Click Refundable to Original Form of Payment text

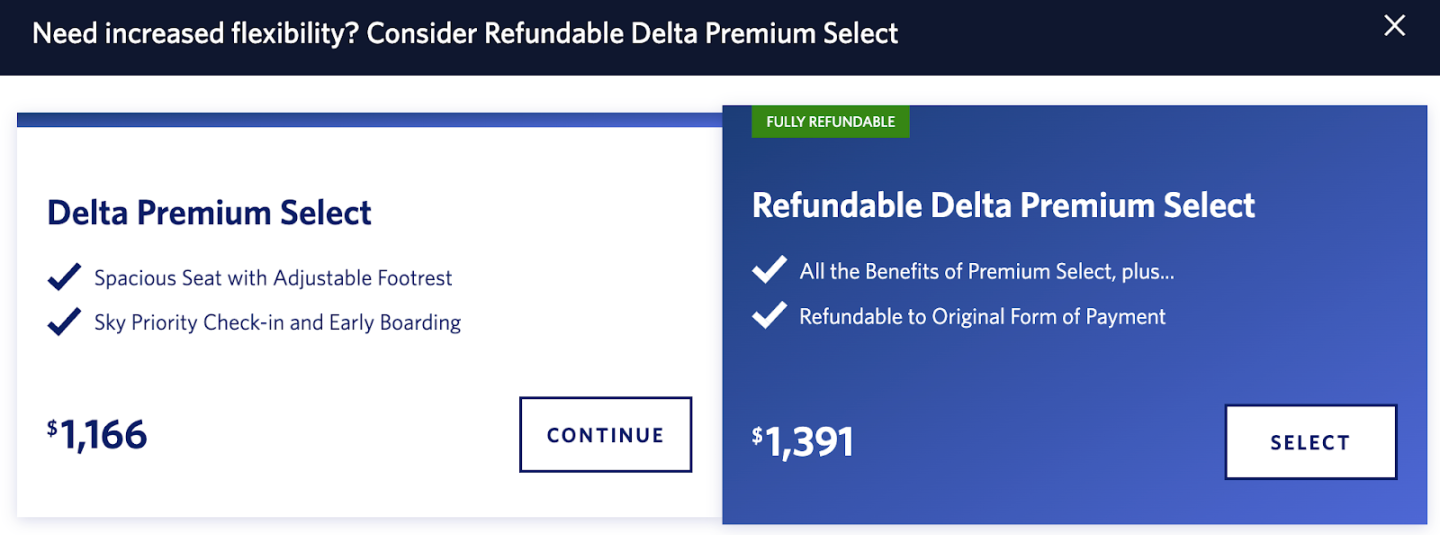coord(982,316)
